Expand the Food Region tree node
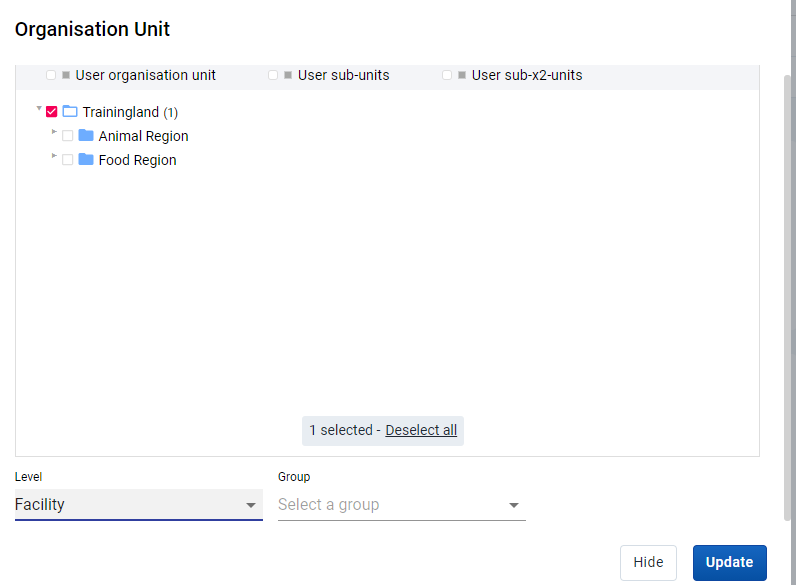 54,155
